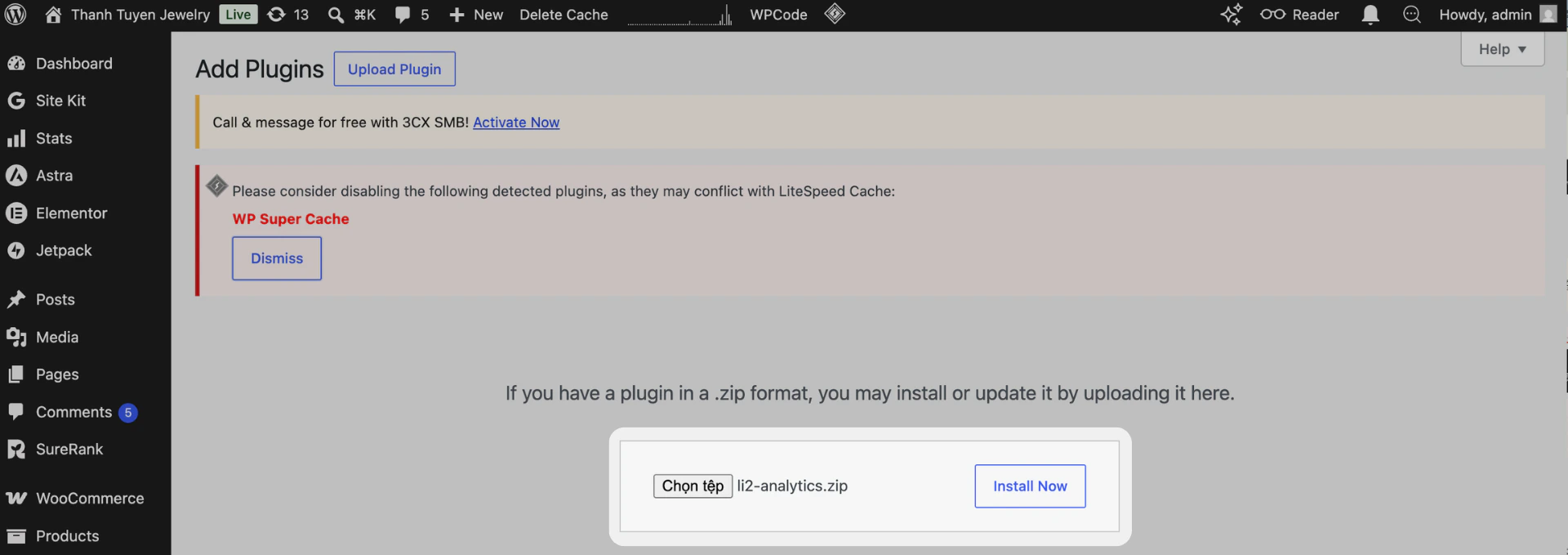Dismiss the LiteSpeed Cache conflict notice
The width and height of the screenshot is (1568, 555).
277,258
